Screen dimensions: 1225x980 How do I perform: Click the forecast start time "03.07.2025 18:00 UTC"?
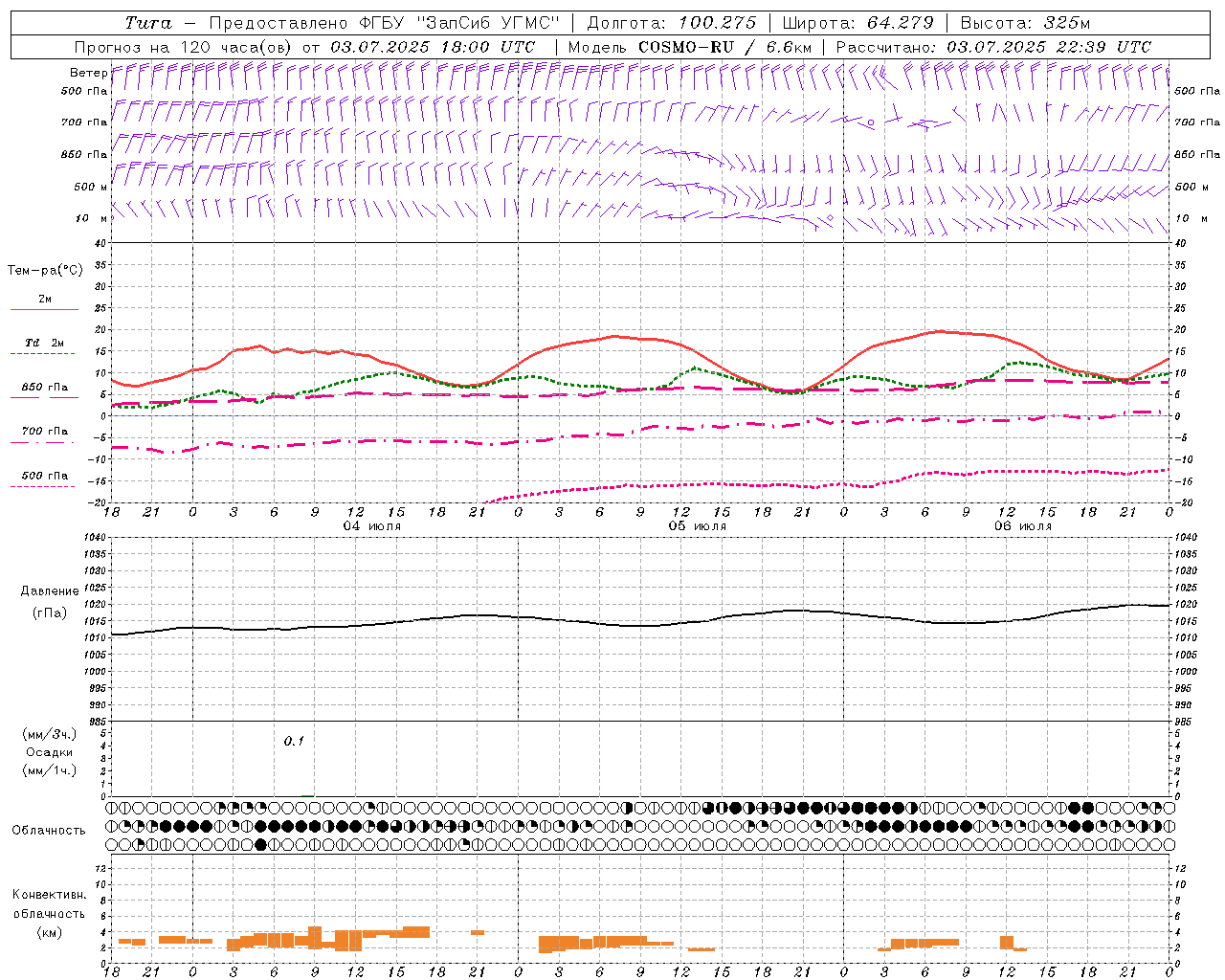pos(433,47)
